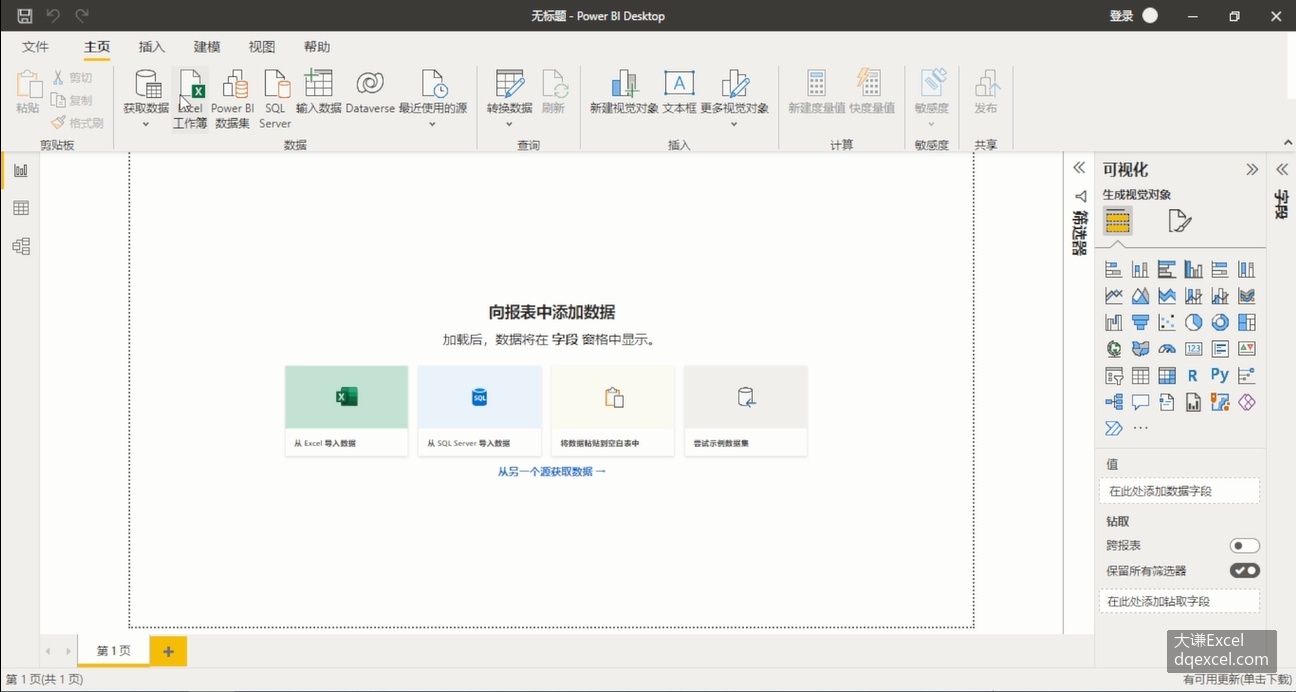1296x692 pixels.
Task: Select matrix visual
Action: pyautogui.click(x=1166, y=376)
